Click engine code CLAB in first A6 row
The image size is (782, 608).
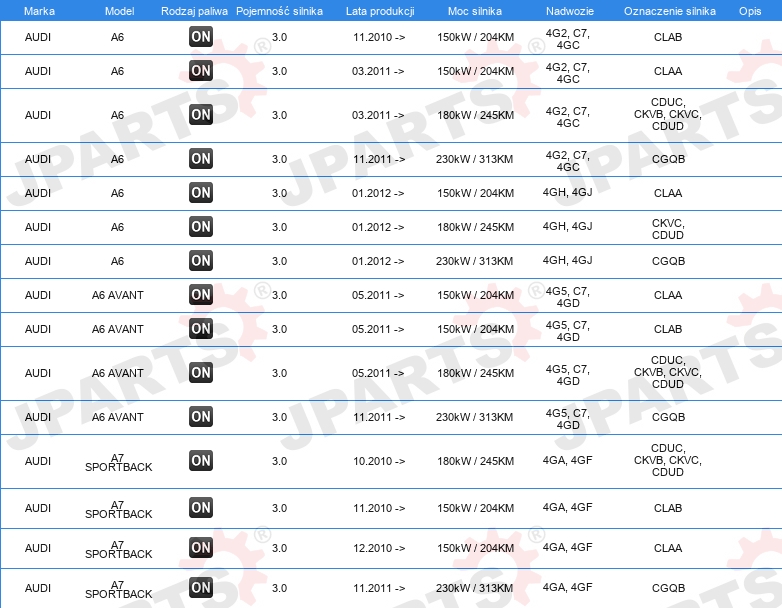coord(668,37)
